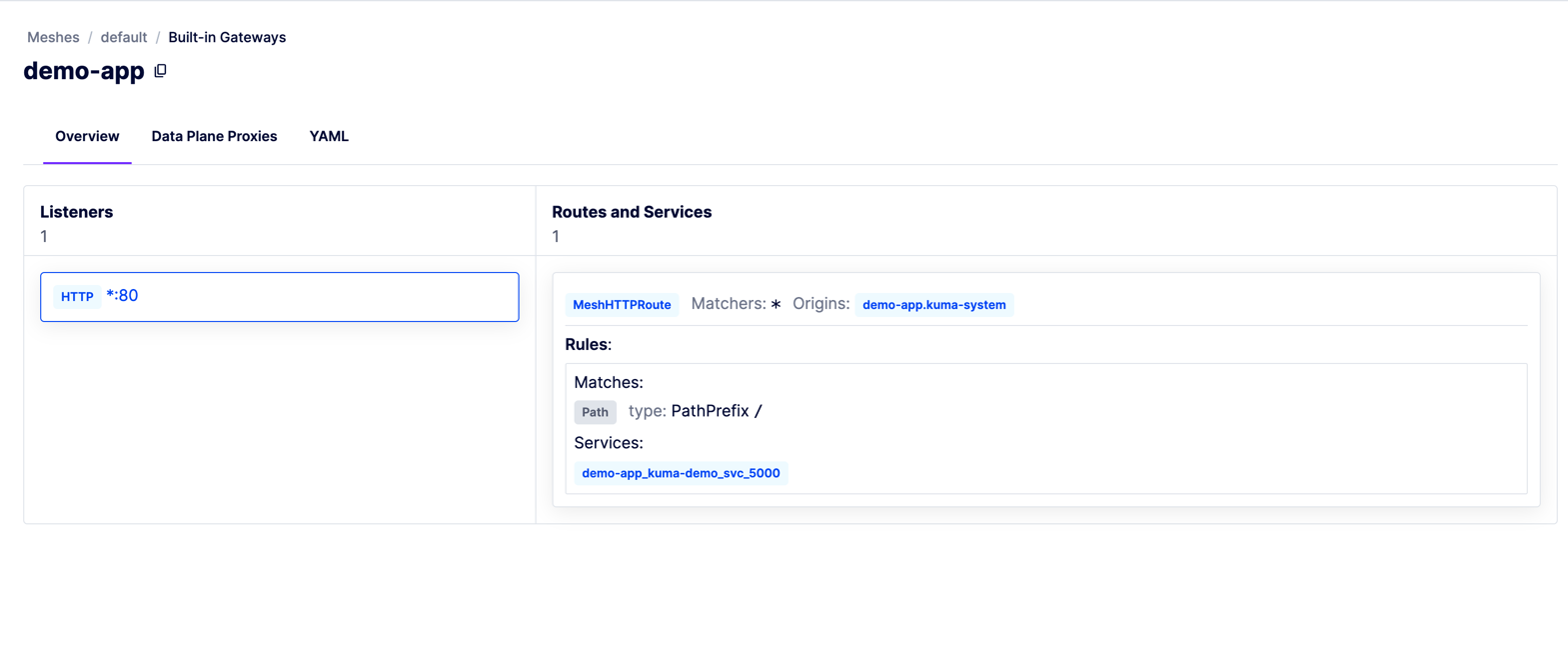
Task: Go to Meshes in the breadcrumb
Action: click(x=53, y=37)
